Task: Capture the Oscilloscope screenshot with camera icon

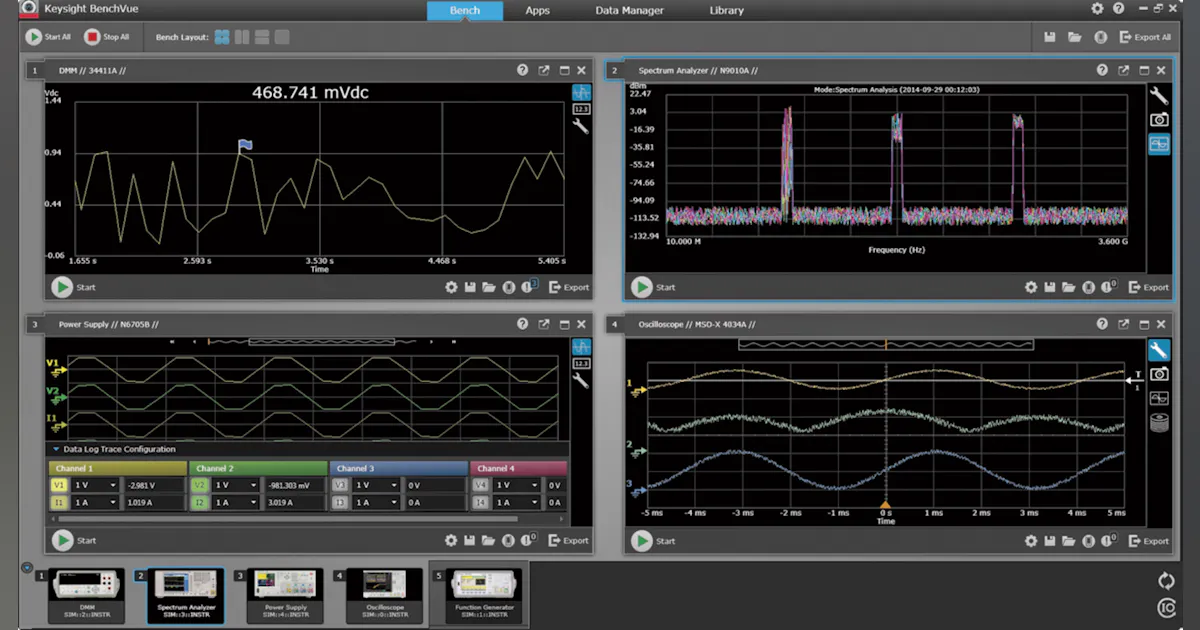Action: [1159, 374]
